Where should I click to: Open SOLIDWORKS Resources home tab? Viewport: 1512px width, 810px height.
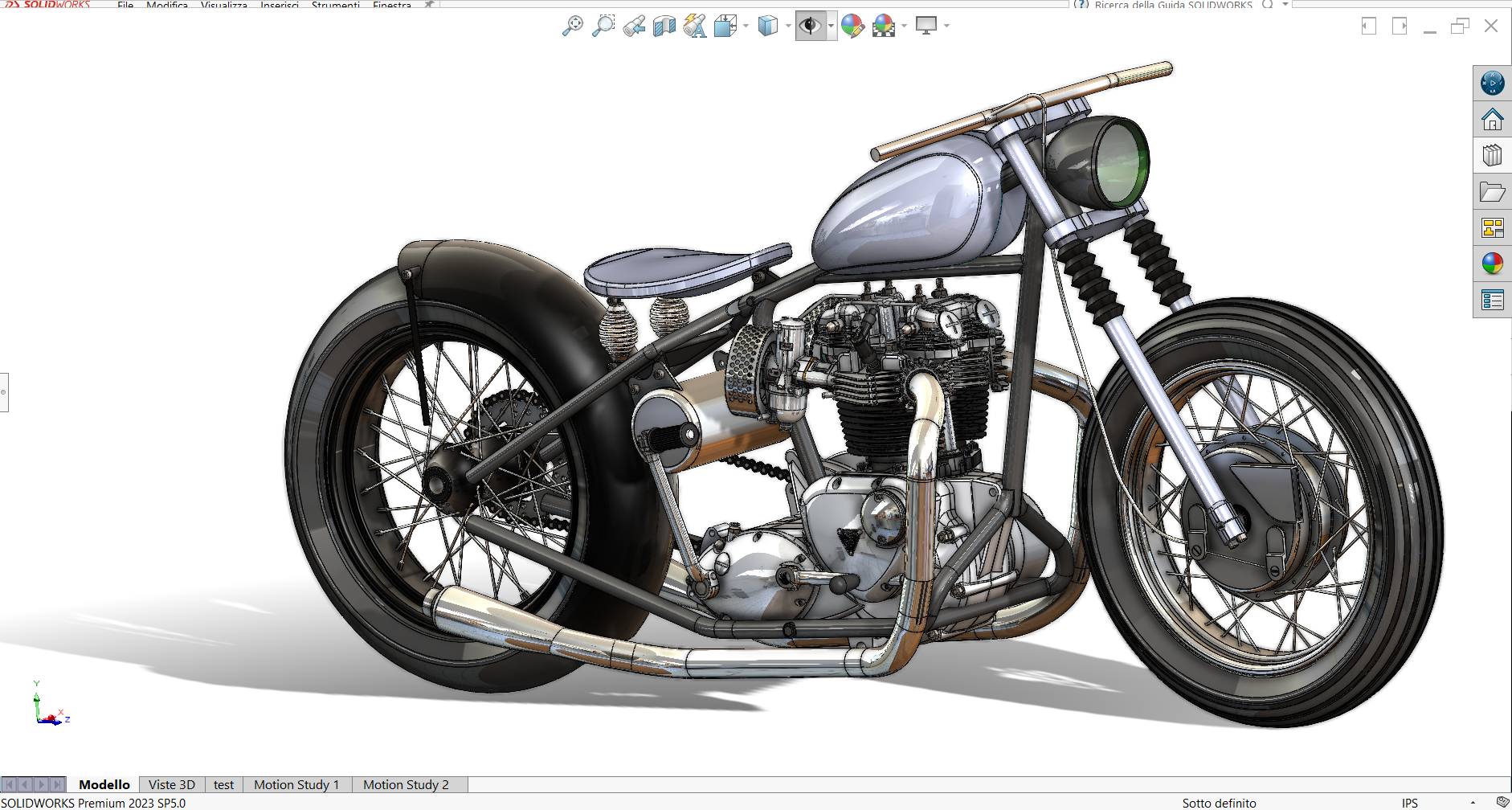pos(1493,119)
